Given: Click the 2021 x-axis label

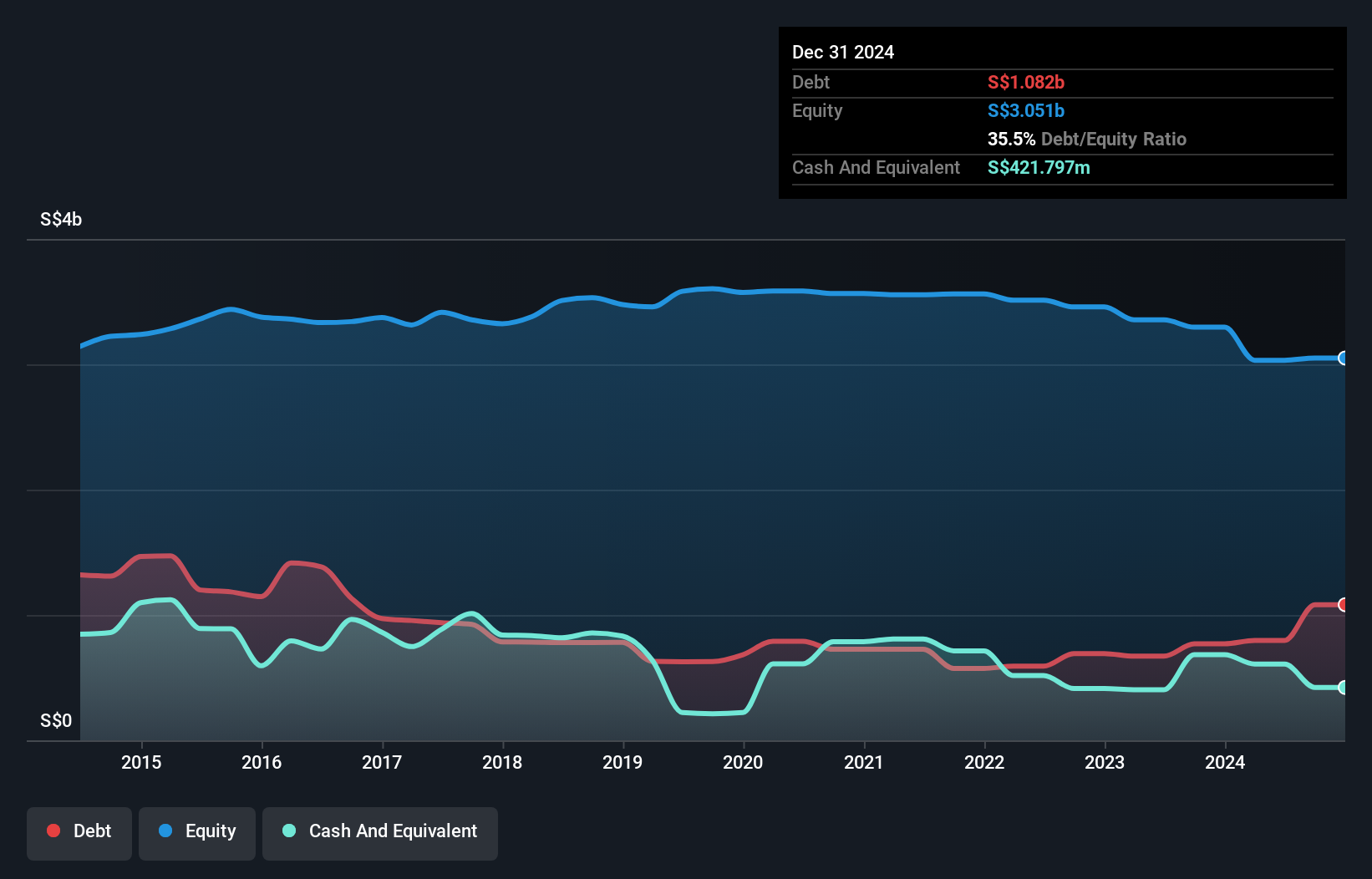Looking at the screenshot, I should point(863,762).
